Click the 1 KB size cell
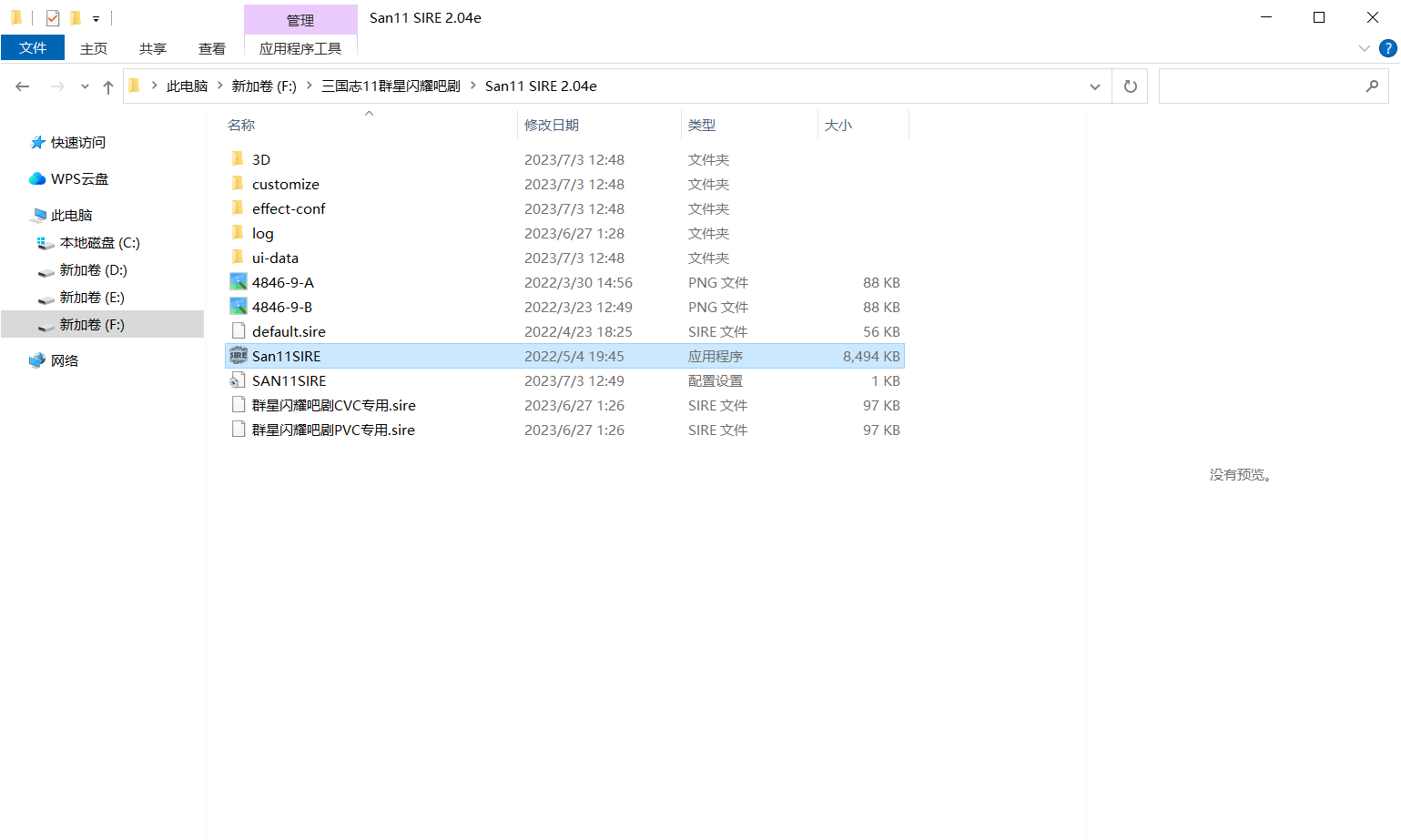 (x=886, y=380)
